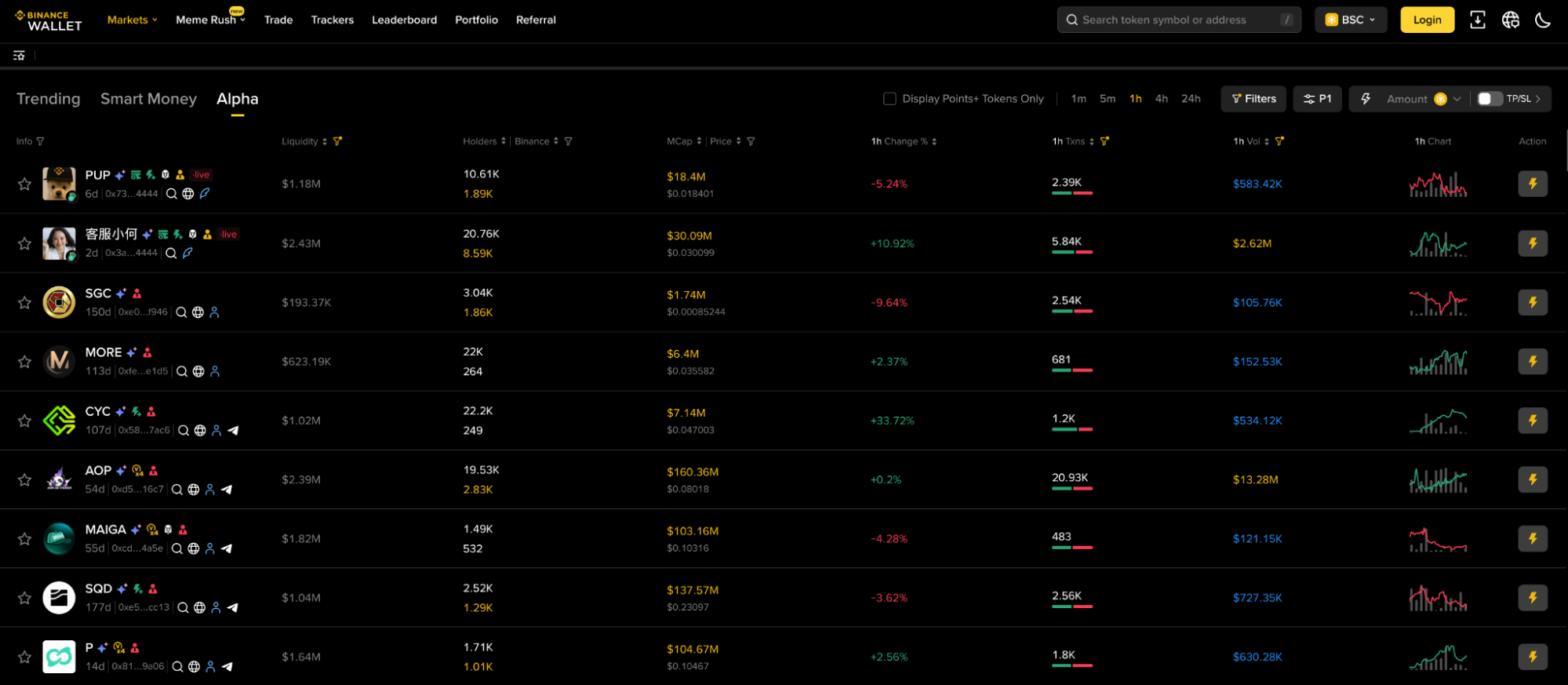This screenshot has width=1568, height=685.
Task: Favorite MORE with its star
Action: [x=24, y=362]
